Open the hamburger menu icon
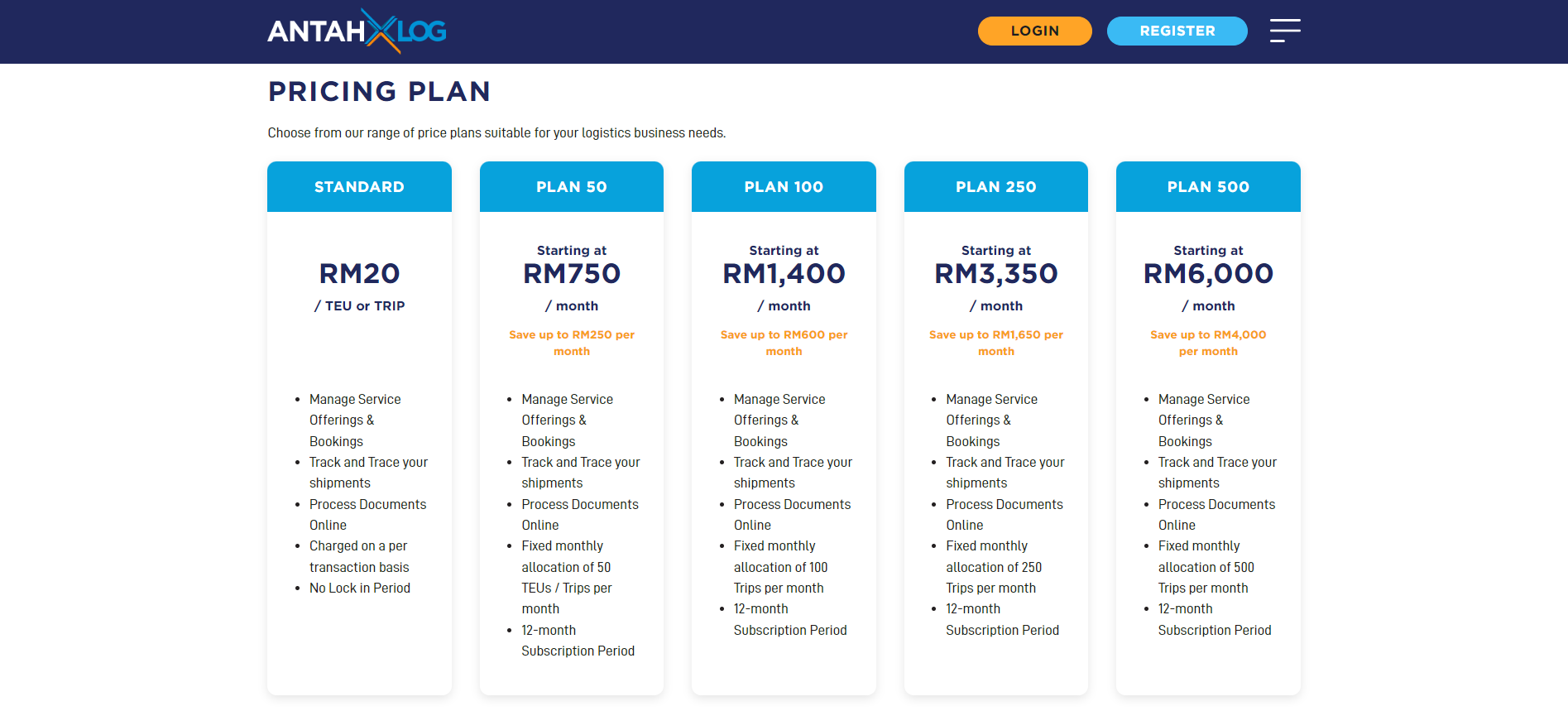 (1285, 31)
